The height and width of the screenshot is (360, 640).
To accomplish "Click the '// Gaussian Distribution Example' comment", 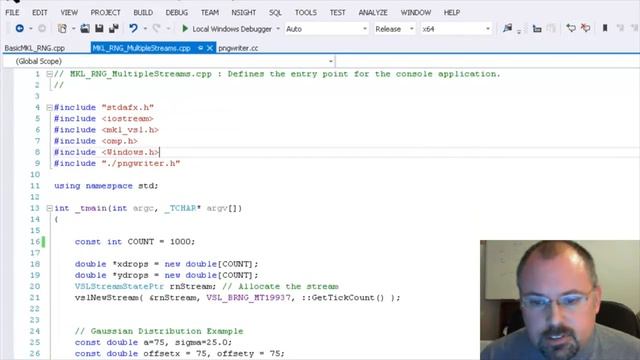I will click(x=159, y=331).
